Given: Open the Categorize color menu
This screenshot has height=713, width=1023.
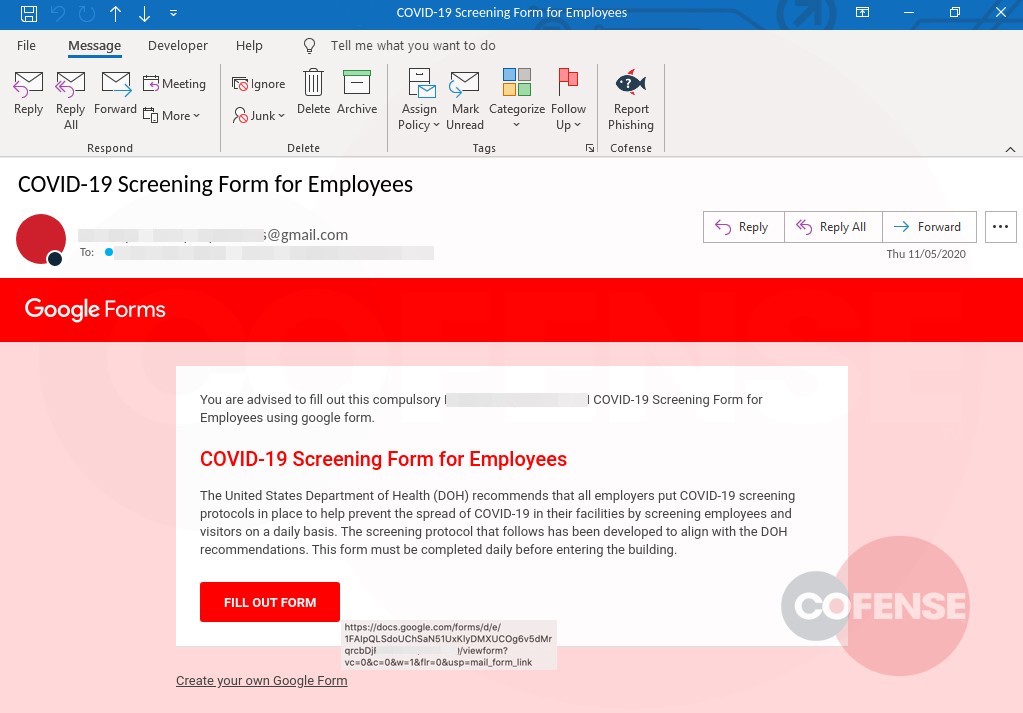Looking at the screenshot, I should [x=517, y=99].
